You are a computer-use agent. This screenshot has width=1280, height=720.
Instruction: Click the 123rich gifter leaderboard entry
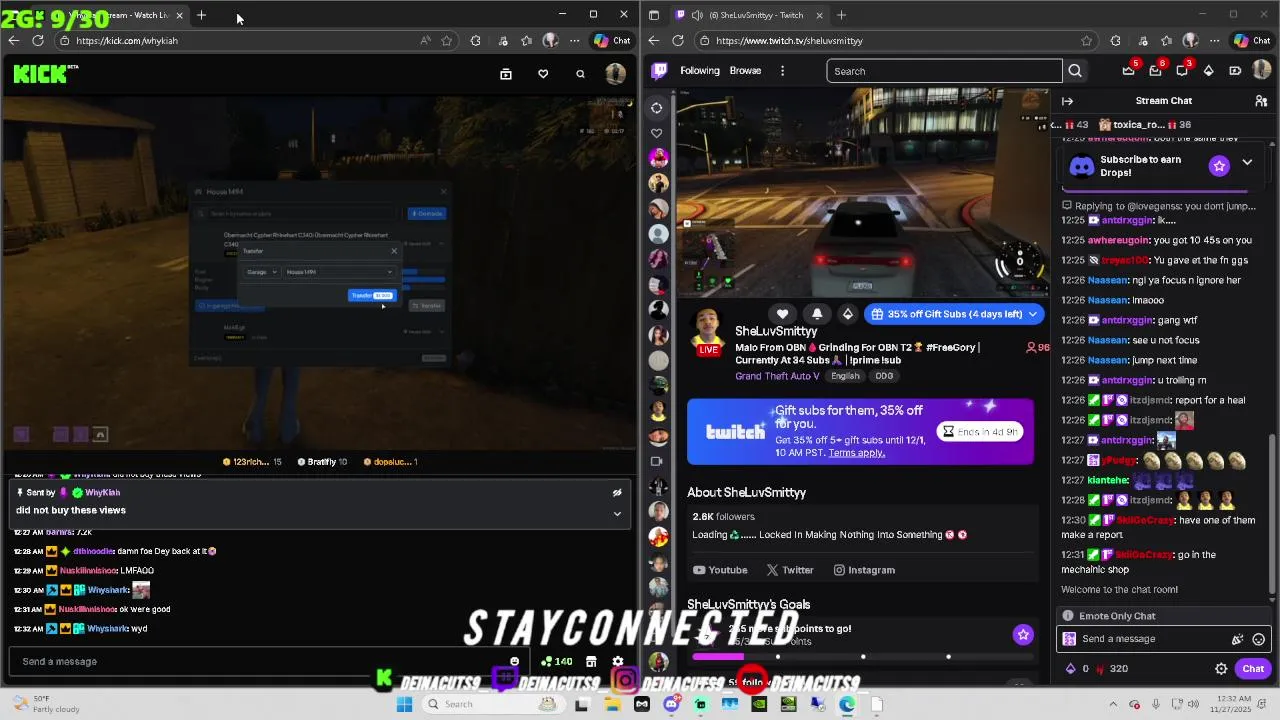click(252, 462)
